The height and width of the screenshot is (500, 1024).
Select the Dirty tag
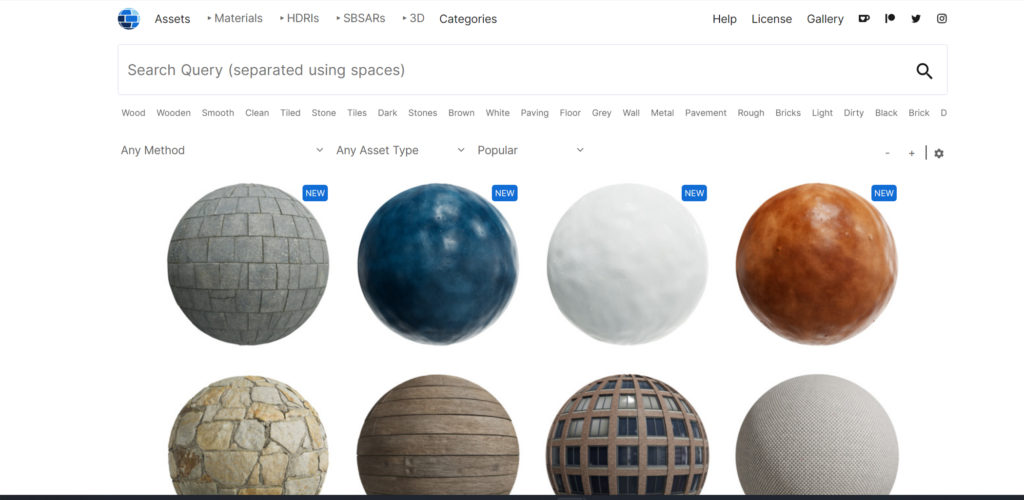[x=854, y=113]
